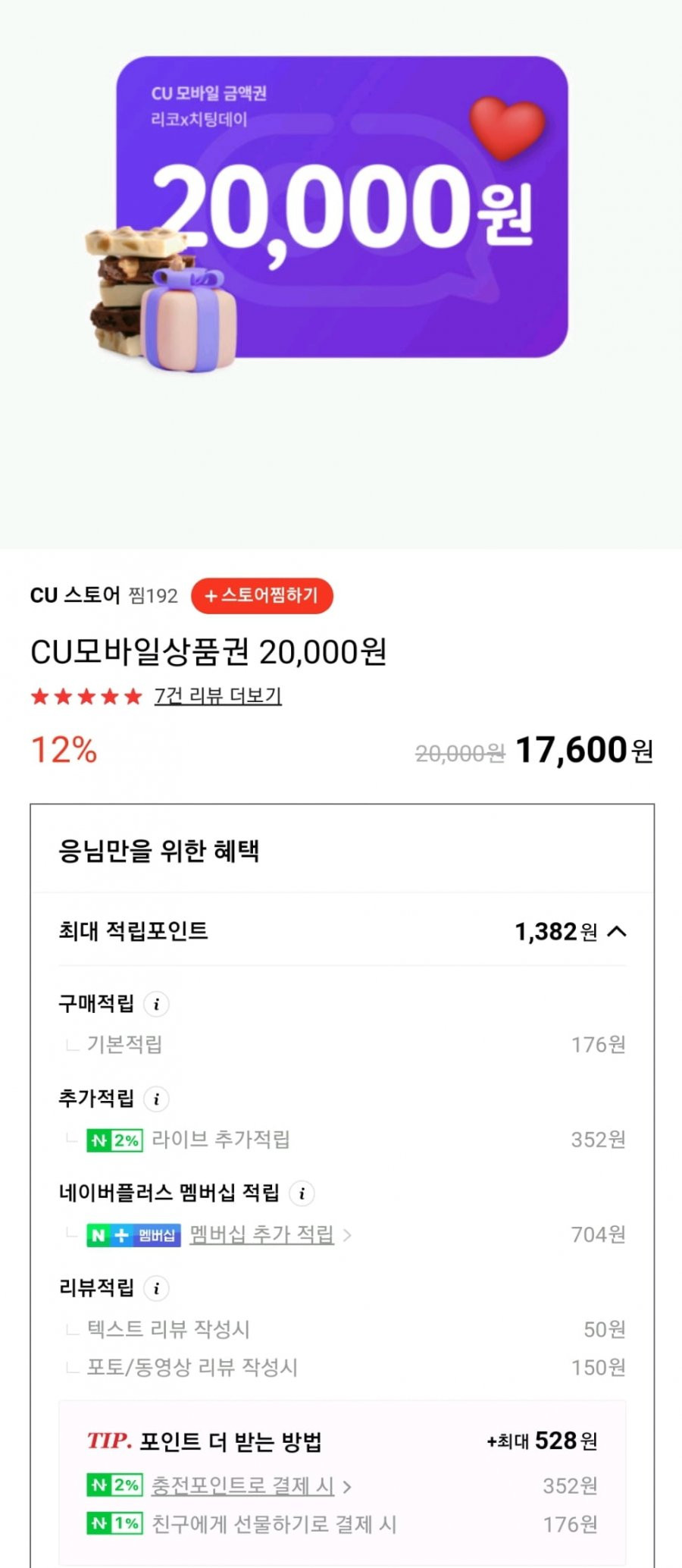The image size is (682, 1568).
Task: Open the 7건 리뷰 더보기 link
Action: point(218,696)
